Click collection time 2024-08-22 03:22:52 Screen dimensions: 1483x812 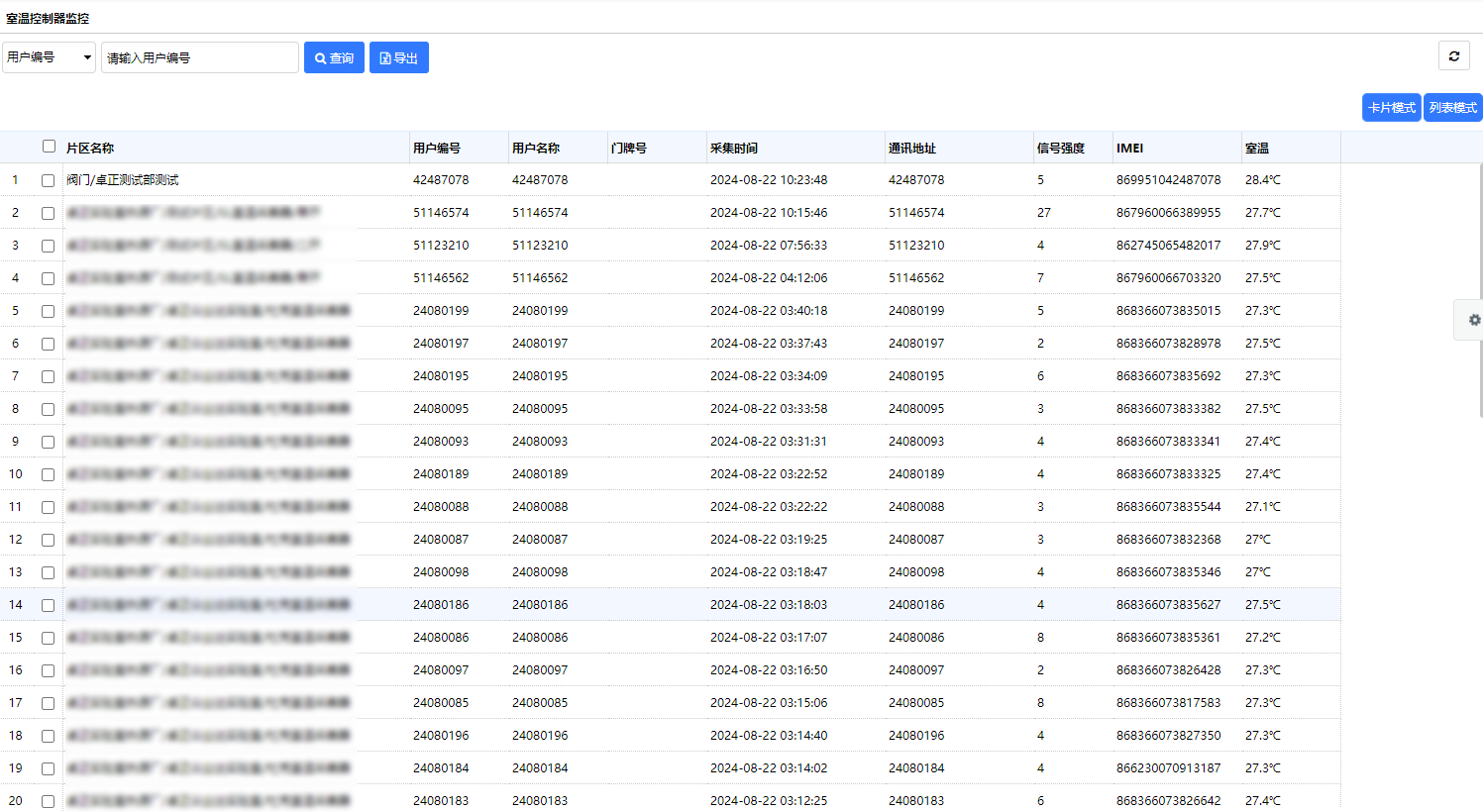pyautogui.click(x=769, y=474)
